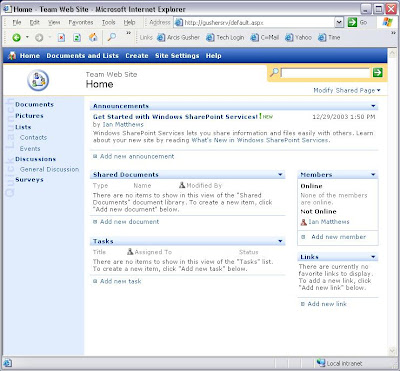Open What's New in Windows SharePoint Services link
This screenshot has width=400, height=371.
click(260, 140)
